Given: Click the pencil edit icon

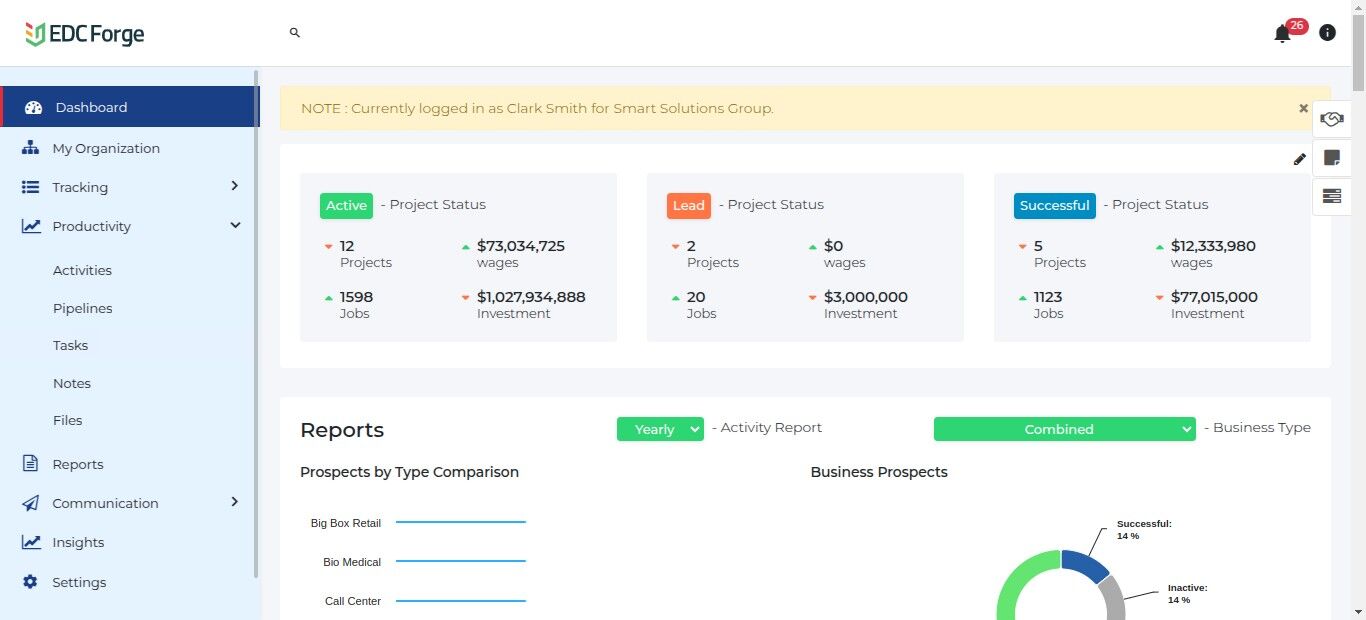Looking at the screenshot, I should (1299, 159).
